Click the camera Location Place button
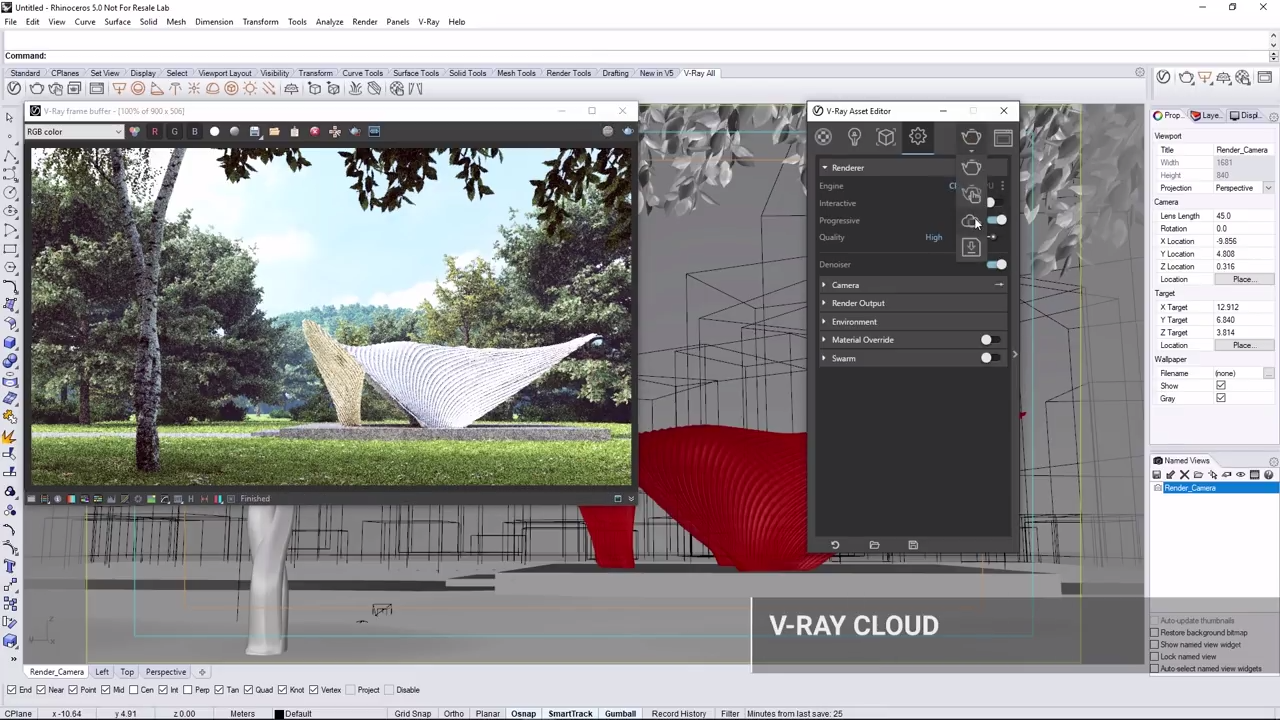The width and height of the screenshot is (1280, 720). point(1243,280)
